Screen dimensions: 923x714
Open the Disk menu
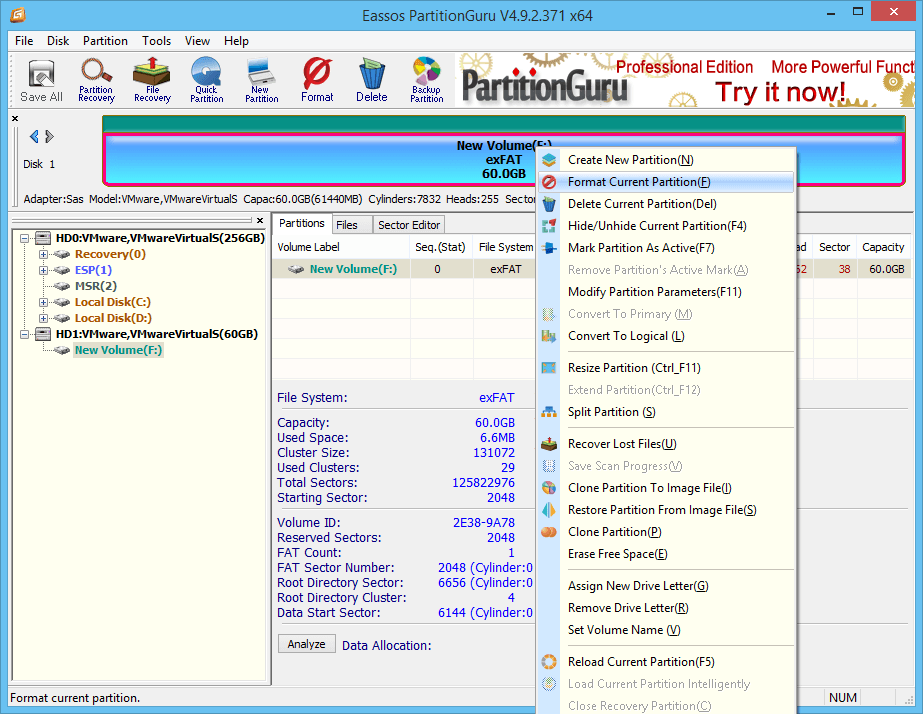click(x=58, y=41)
